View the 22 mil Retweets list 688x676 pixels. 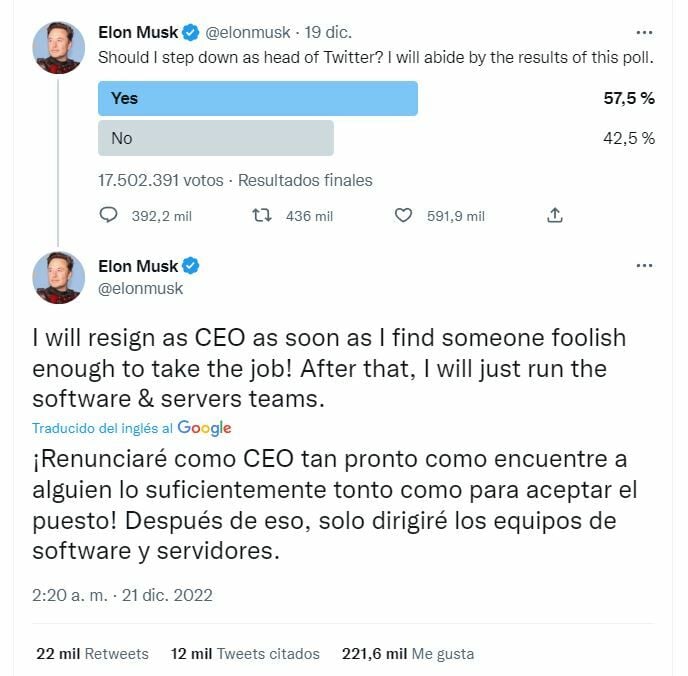point(92,653)
